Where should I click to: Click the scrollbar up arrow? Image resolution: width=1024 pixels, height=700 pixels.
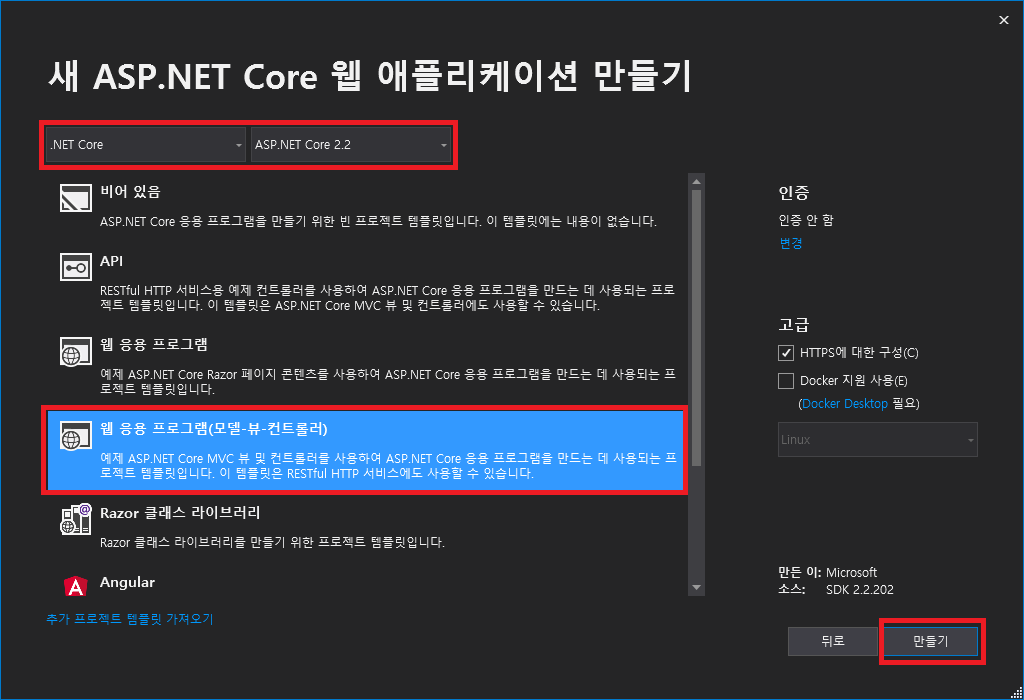[x=696, y=182]
